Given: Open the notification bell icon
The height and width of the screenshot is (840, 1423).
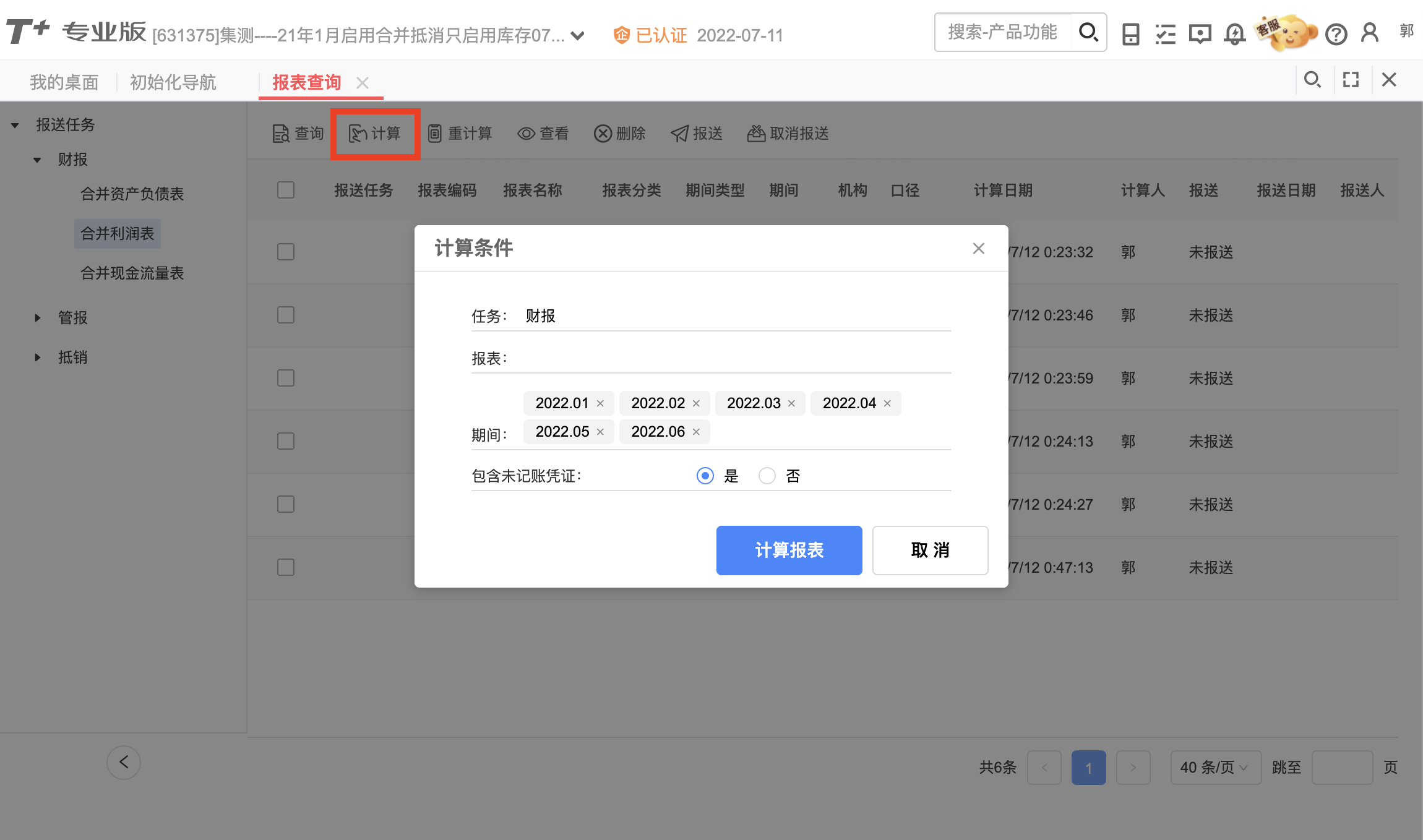Looking at the screenshot, I should pyautogui.click(x=1234, y=34).
